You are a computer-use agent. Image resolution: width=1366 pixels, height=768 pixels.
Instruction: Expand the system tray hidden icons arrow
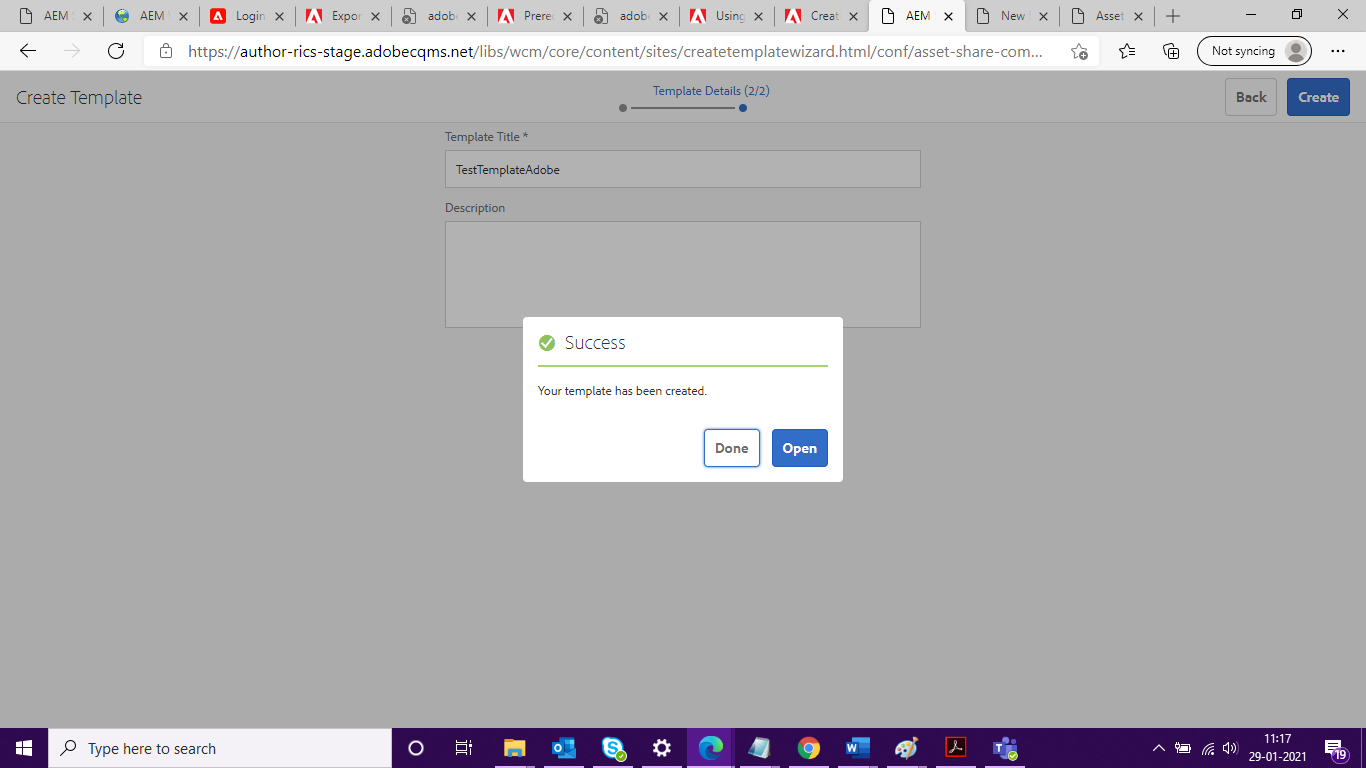point(1158,747)
